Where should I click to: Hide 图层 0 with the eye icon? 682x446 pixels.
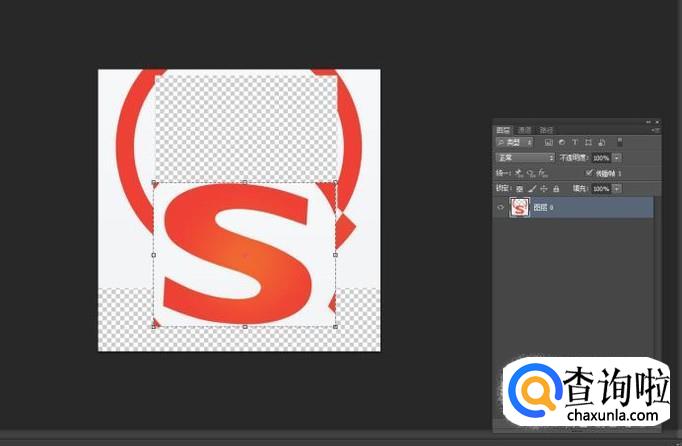500,207
